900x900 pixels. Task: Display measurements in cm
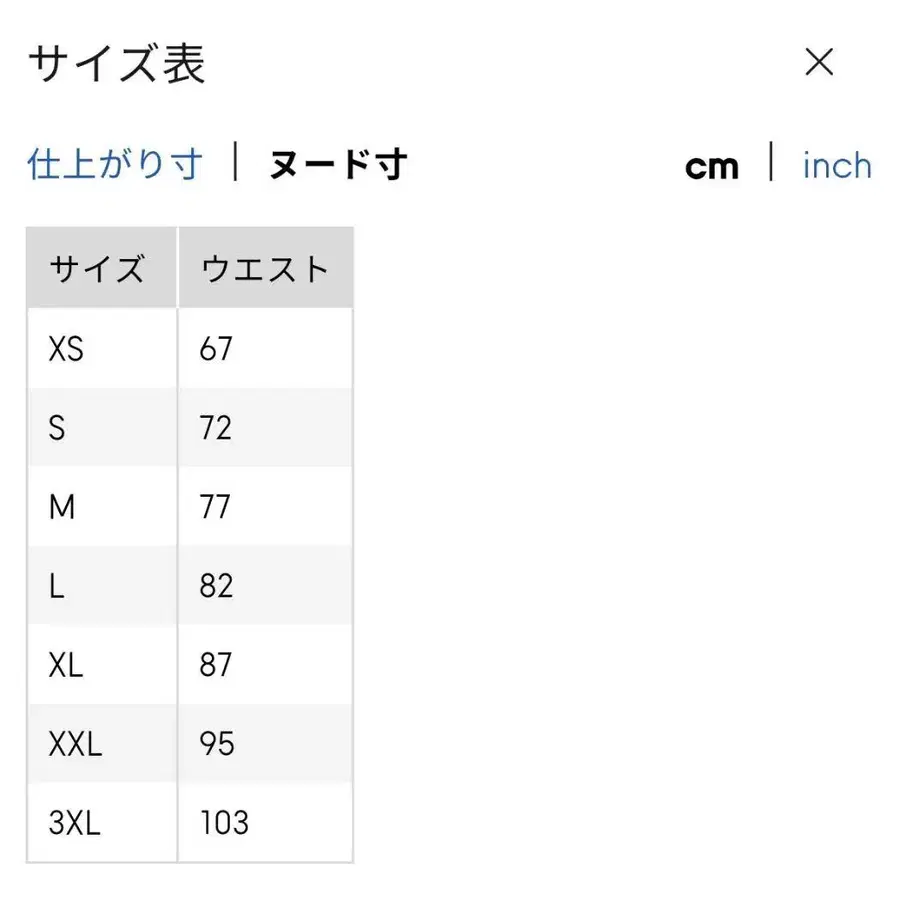point(713,165)
